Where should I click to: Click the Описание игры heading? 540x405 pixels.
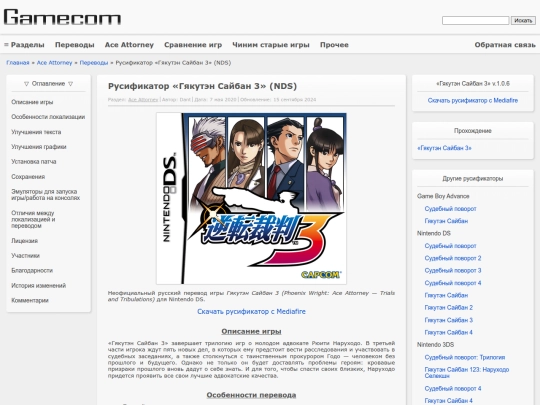251,331
